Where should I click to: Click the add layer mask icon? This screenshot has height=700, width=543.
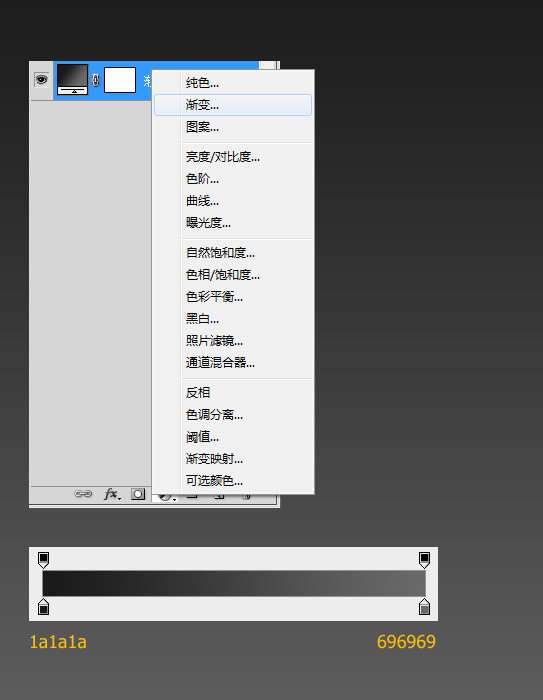click(138, 494)
